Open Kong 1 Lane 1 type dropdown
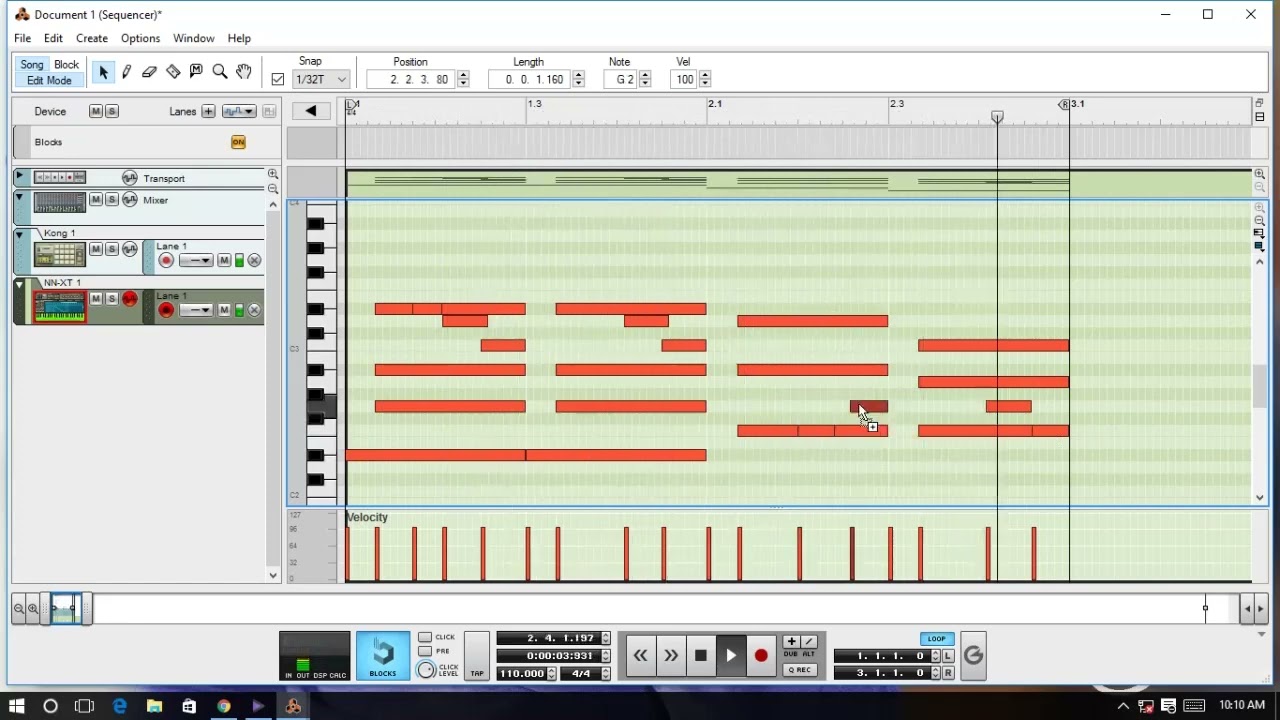The height and width of the screenshot is (720, 1280). pos(196,261)
